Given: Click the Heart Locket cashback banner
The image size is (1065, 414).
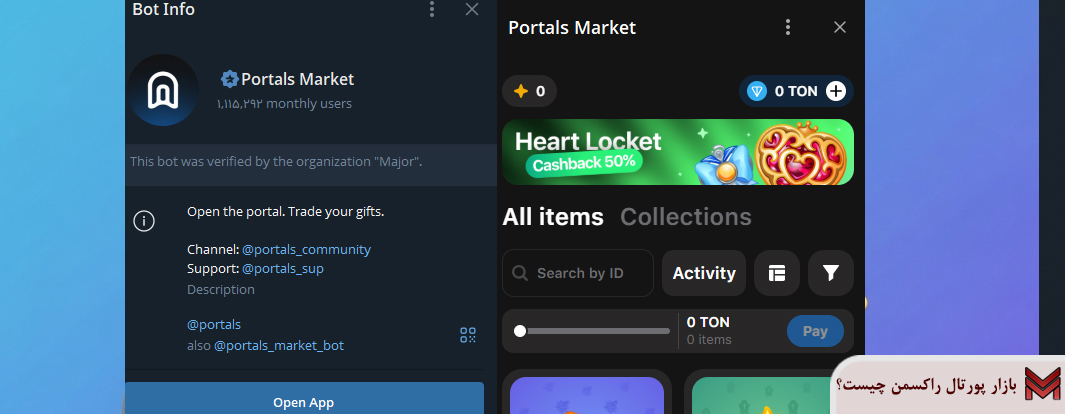Looking at the screenshot, I should 678,152.
